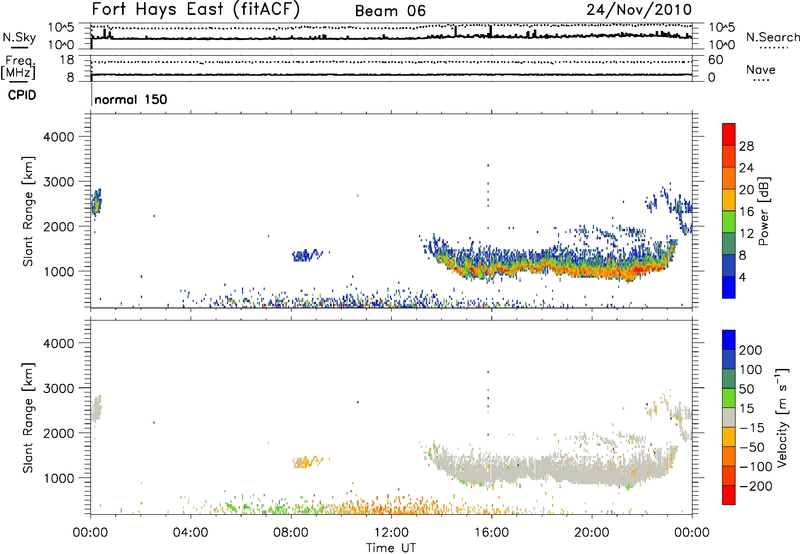Image resolution: width=800 pixels, height=554 pixels.
Task: Click the '60' Nave axis label
Action: (716, 60)
